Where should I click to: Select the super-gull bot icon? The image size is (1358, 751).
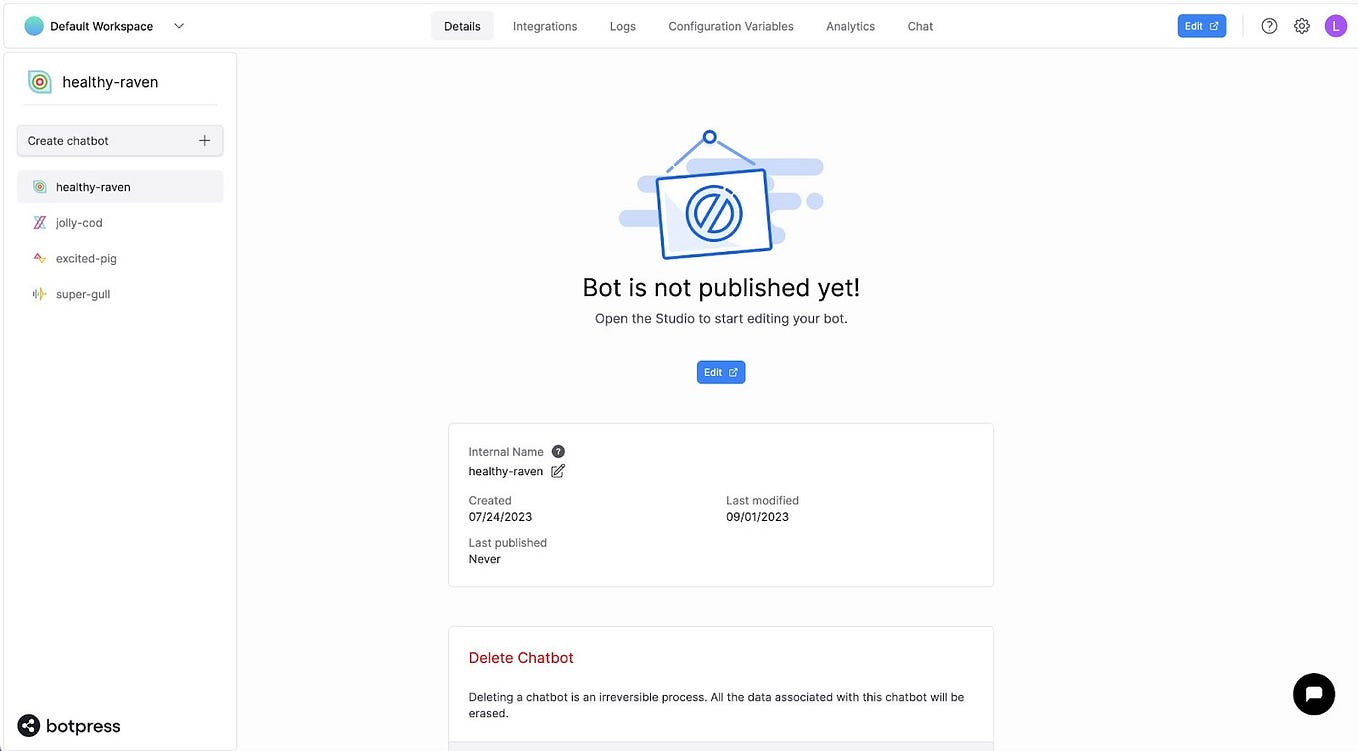[x=39, y=294]
